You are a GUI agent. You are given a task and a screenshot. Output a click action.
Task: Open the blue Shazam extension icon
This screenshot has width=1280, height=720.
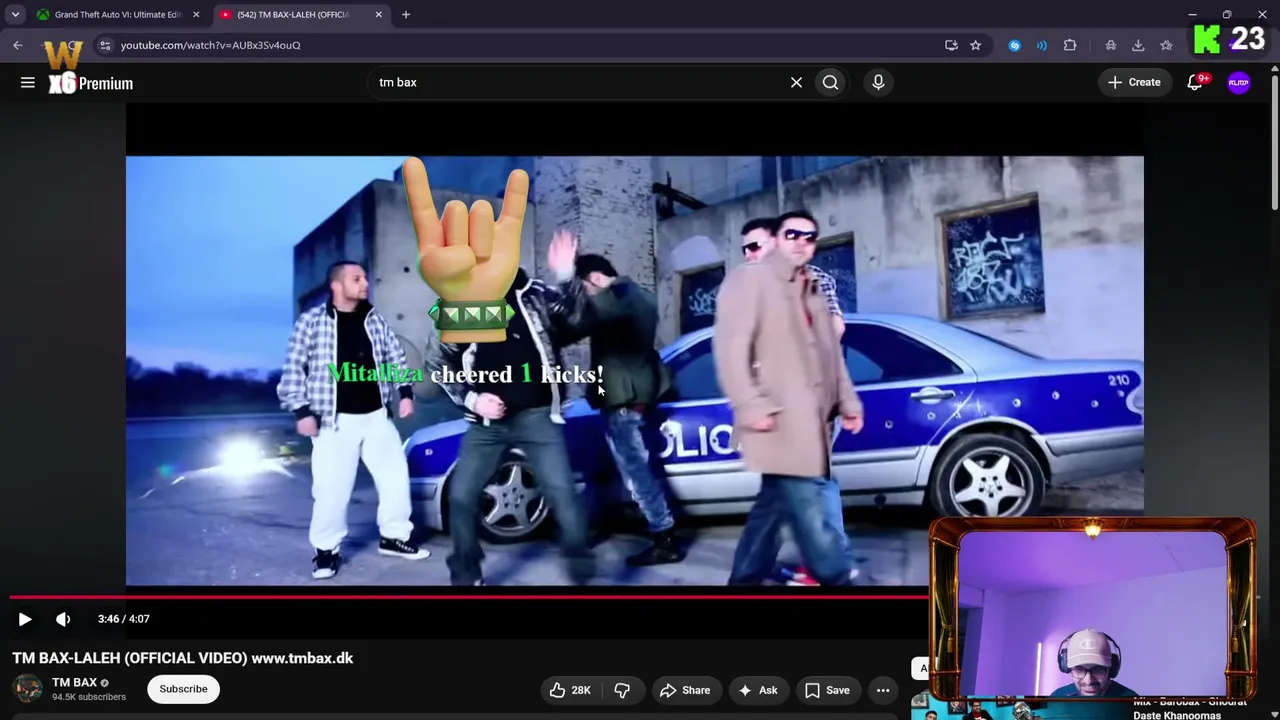click(x=1014, y=45)
